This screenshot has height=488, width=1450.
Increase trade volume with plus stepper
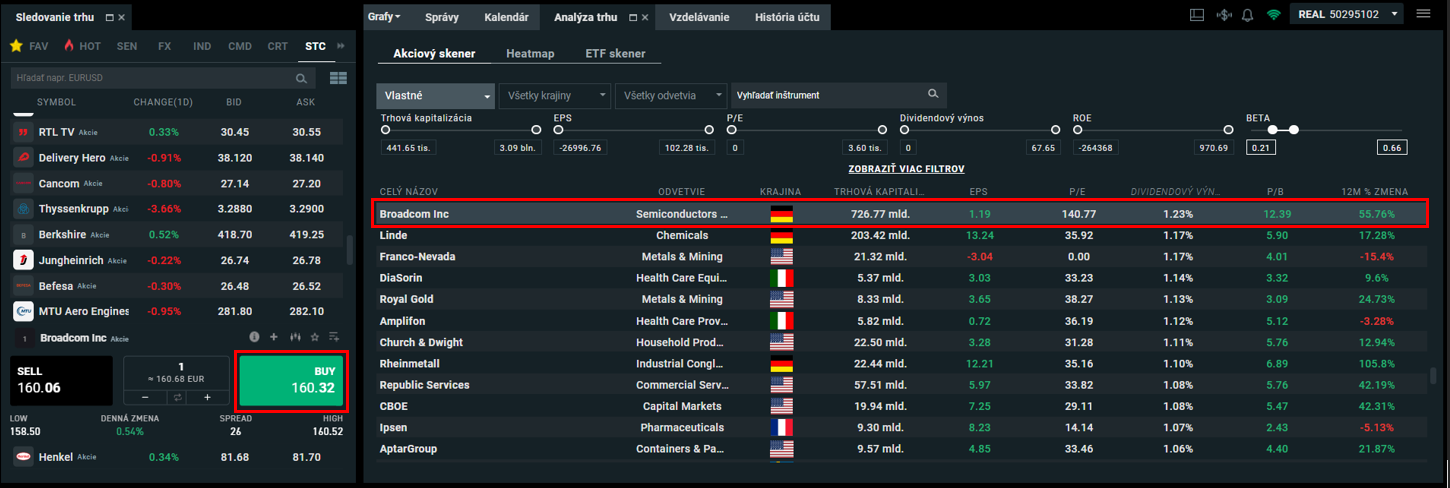click(x=207, y=397)
